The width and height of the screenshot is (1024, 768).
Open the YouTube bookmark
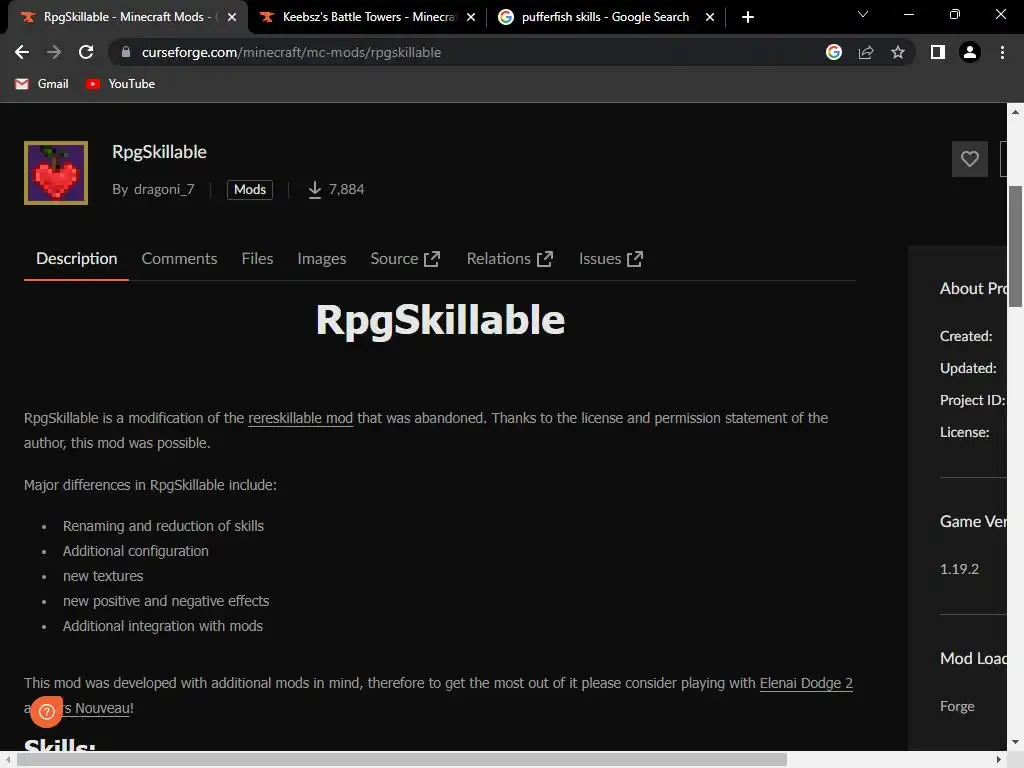pos(121,84)
